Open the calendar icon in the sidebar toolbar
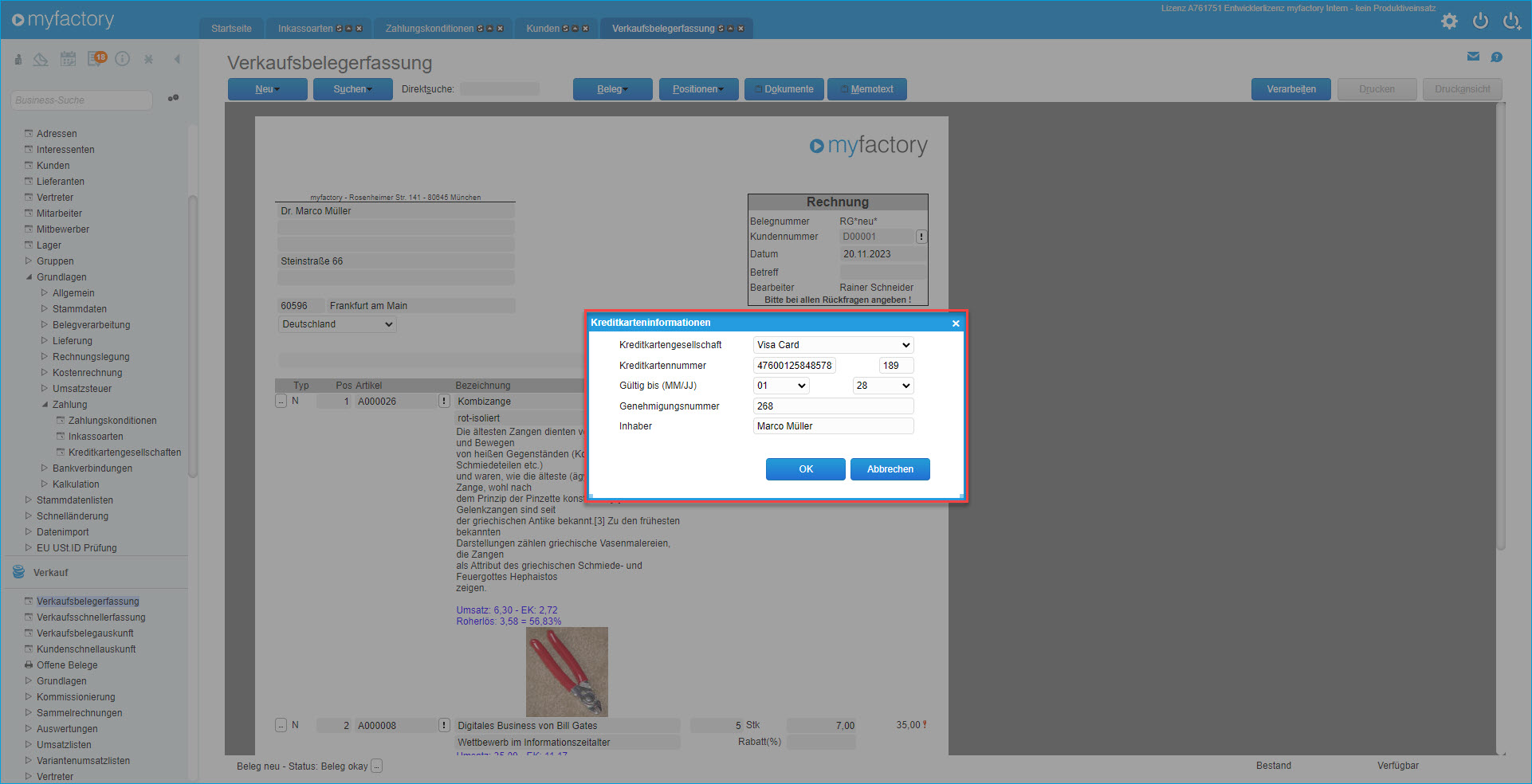The width and height of the screenshot is (1532, 784). click(x=69, y=59)
